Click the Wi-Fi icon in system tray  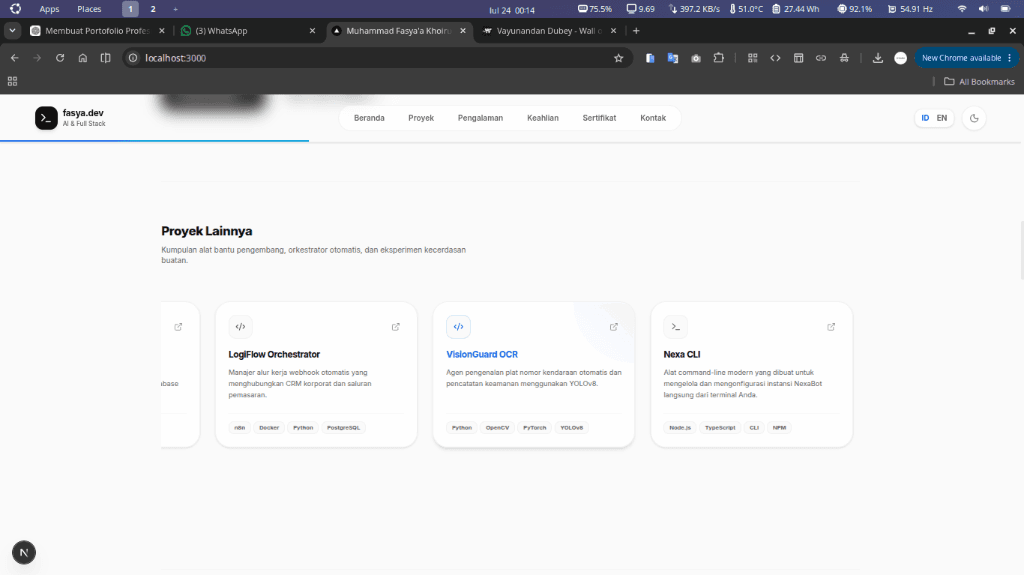(x=961, y=9)
